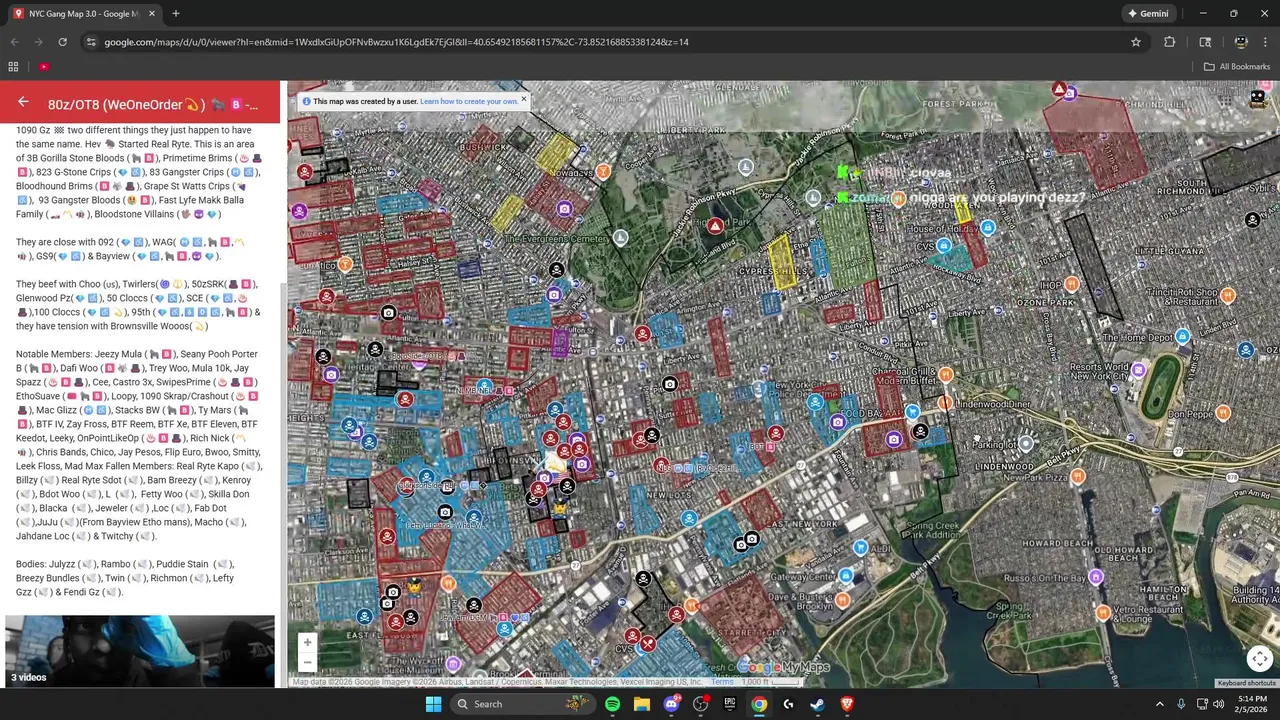The image size is (1280, 720).
Task: Toggle the microphone tray icon
Action: (x=1181, y=704)
